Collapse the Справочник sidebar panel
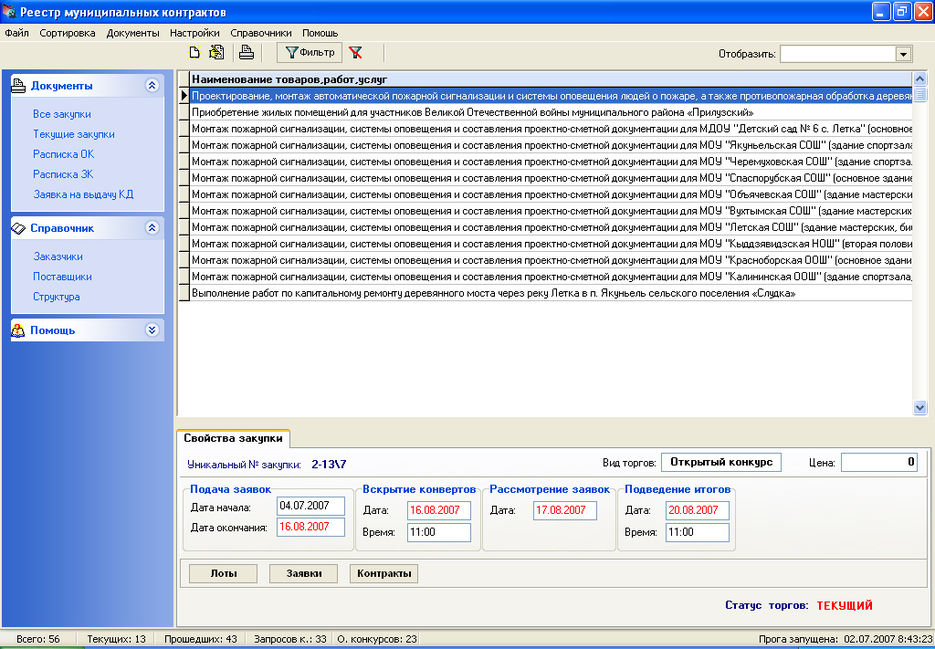This screenshot has width=935, height=649. point(152,228)
